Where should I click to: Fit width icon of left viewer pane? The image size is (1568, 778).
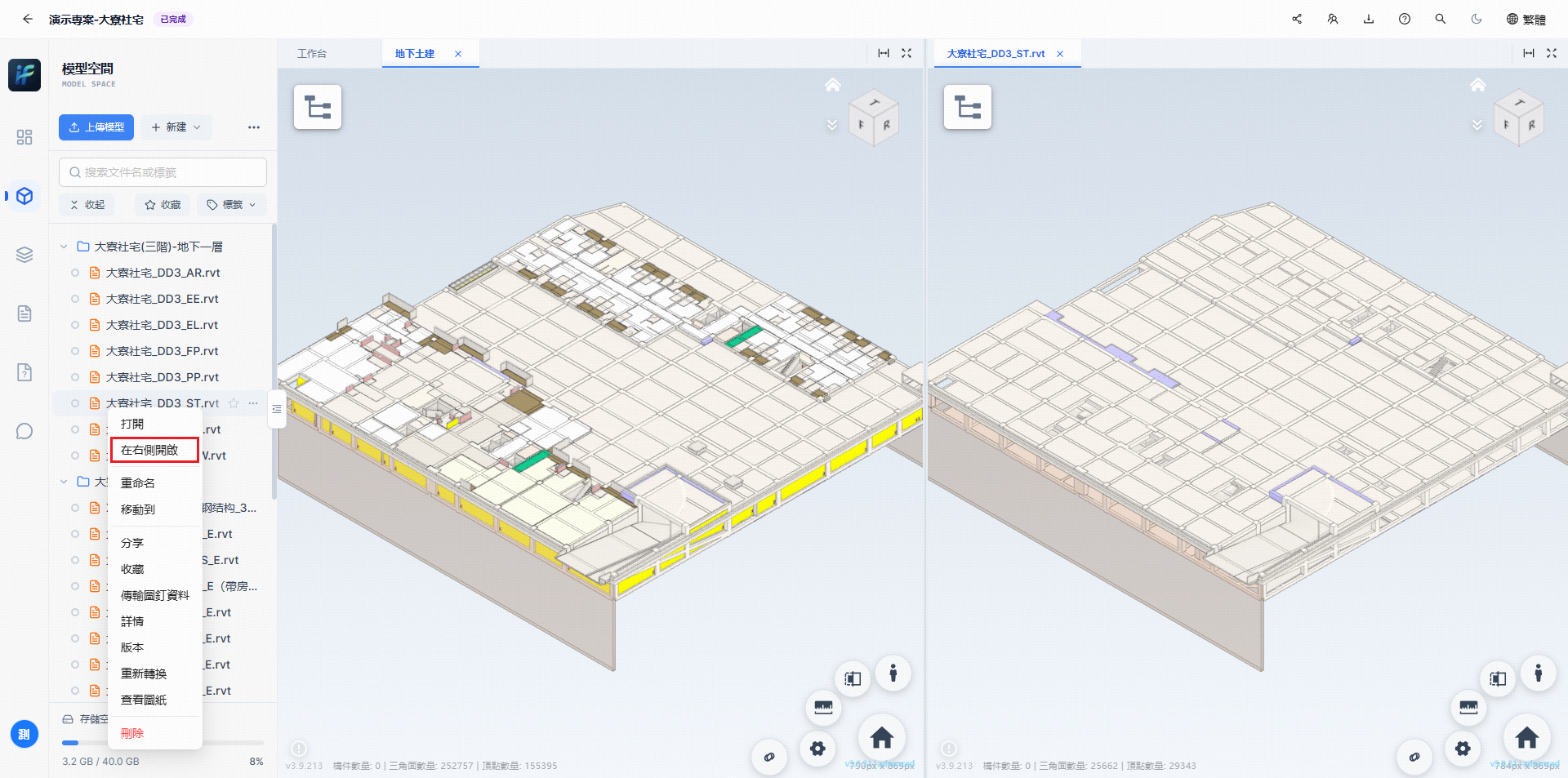coord(884,53)
